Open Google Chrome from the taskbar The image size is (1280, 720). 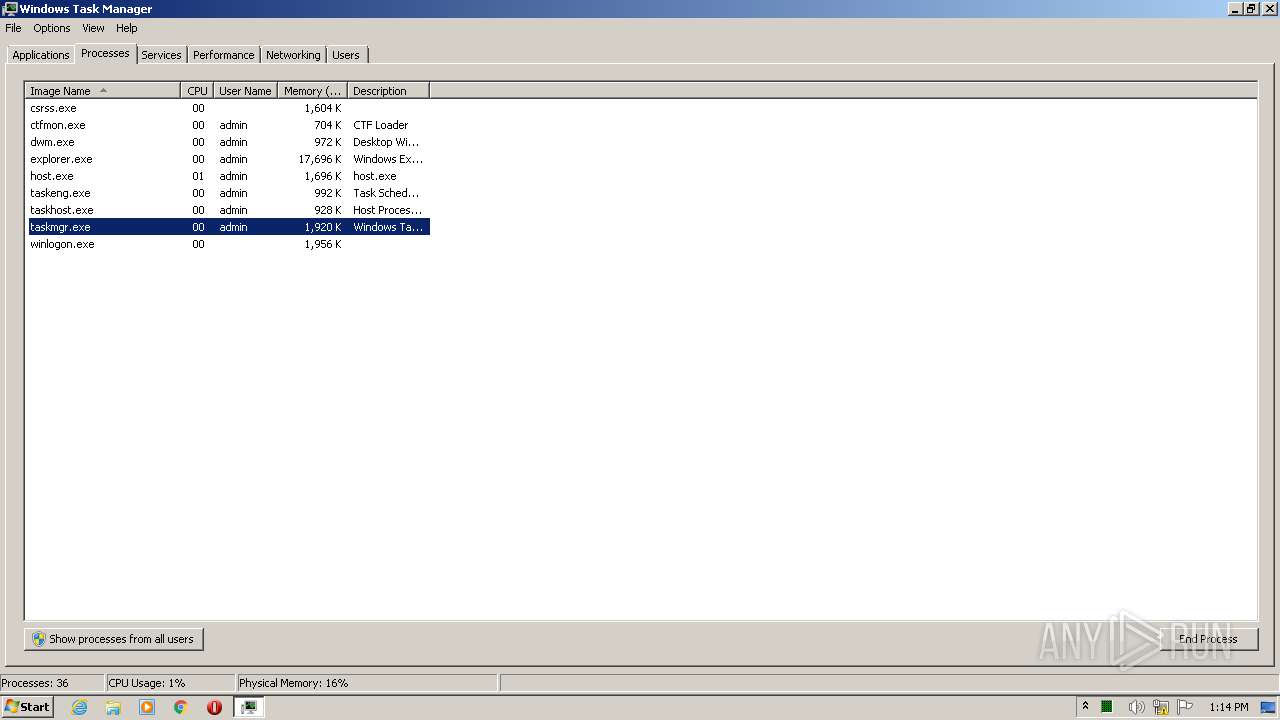[181, 707]
